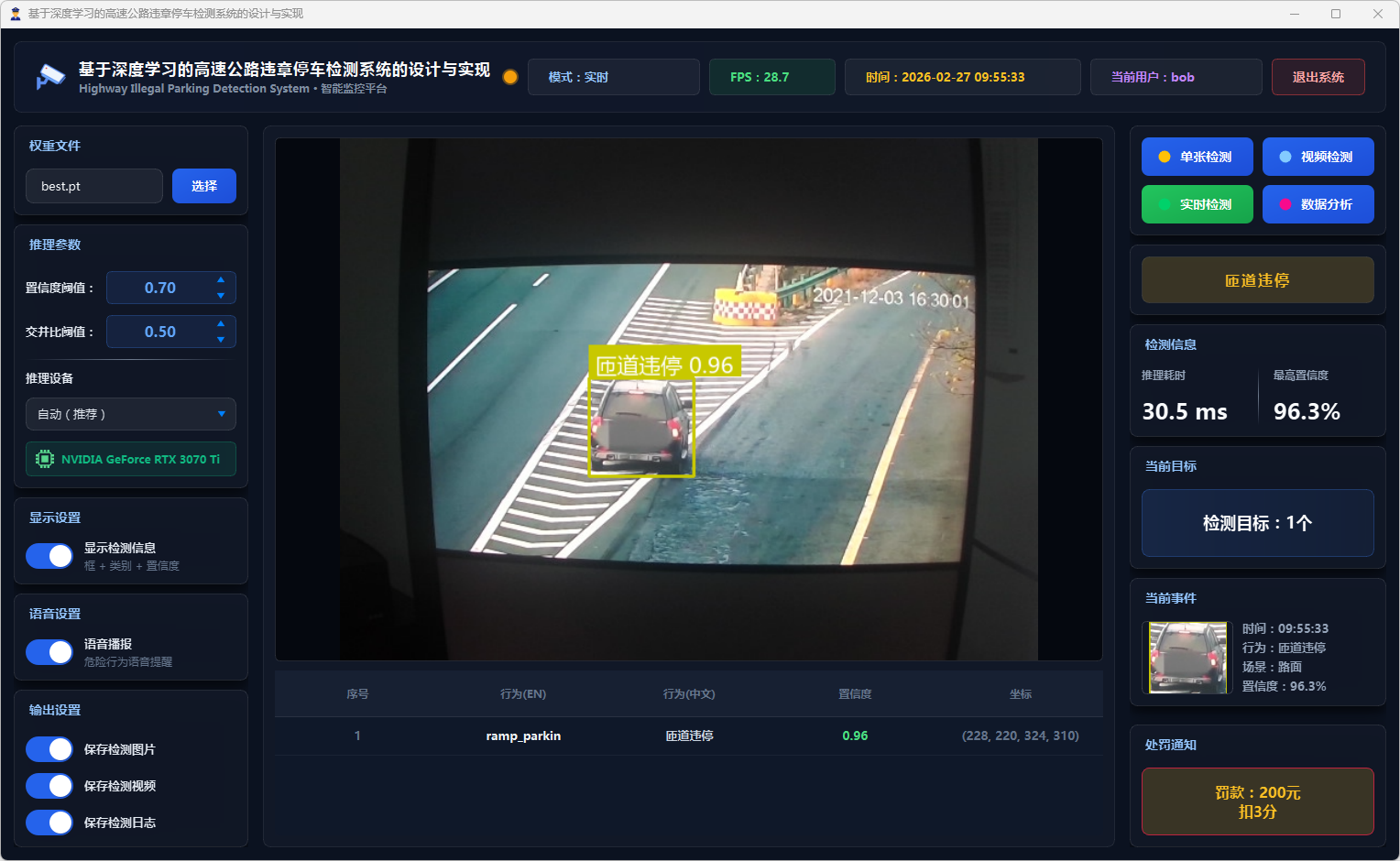Disable the voice broadcast toggle
The width and height of the screenshot is (1400, 861).
click(x=49, y=652)
